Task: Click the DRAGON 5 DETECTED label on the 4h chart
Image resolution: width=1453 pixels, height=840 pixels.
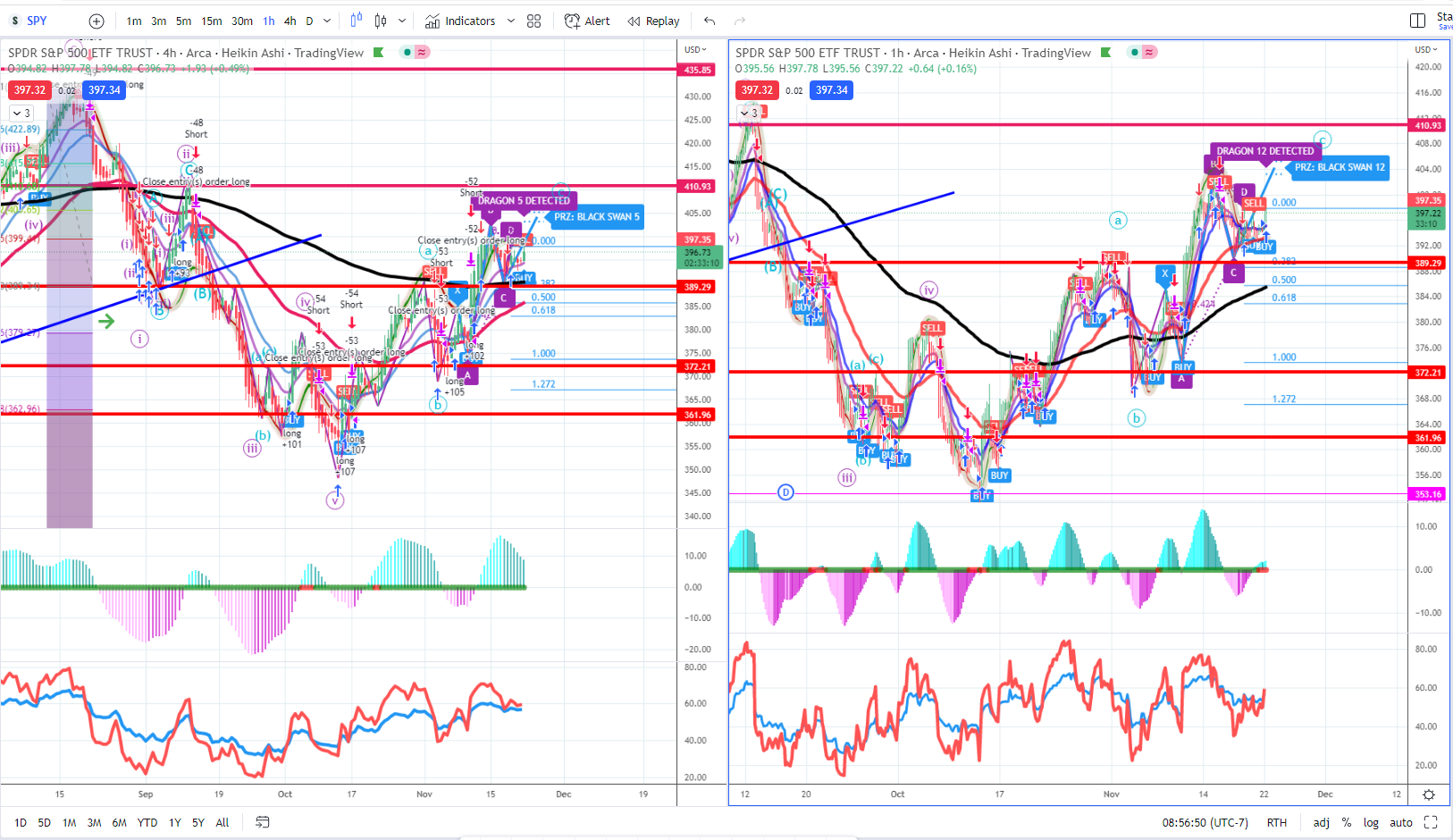Action: (x=524, y=201)
